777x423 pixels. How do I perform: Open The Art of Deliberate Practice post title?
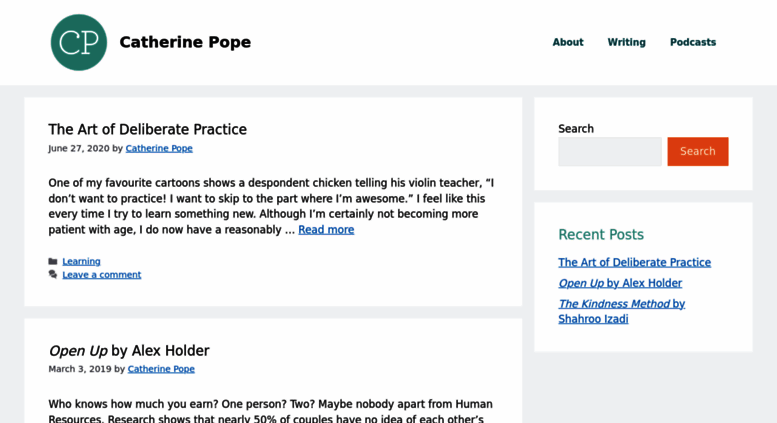[x=147, y=129]
